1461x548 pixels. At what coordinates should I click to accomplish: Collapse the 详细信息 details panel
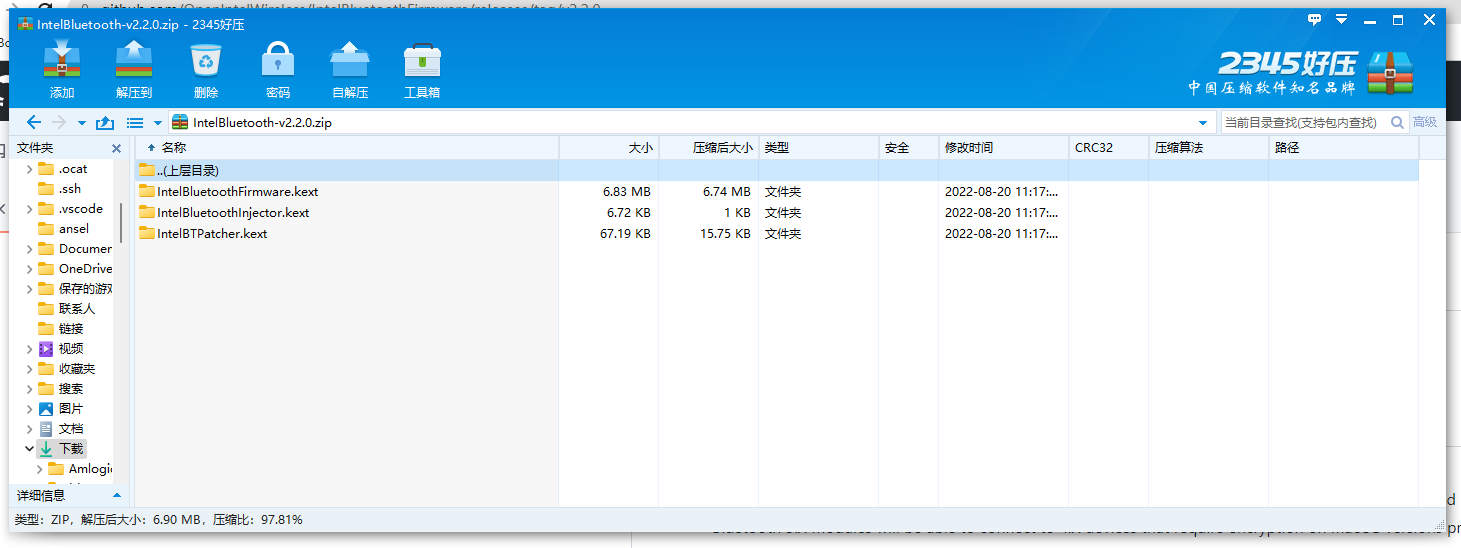point(116,495)
